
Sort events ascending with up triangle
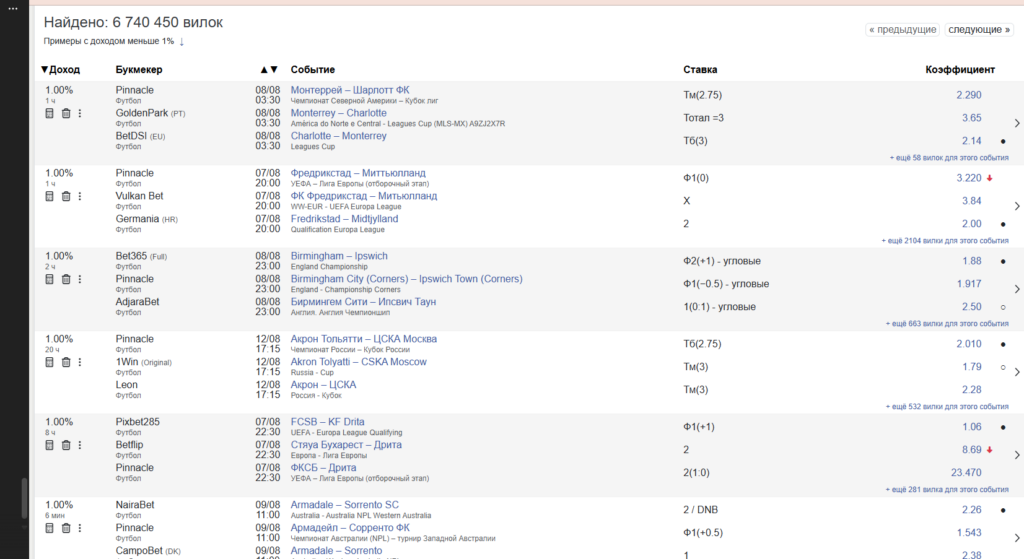[264, 69]
